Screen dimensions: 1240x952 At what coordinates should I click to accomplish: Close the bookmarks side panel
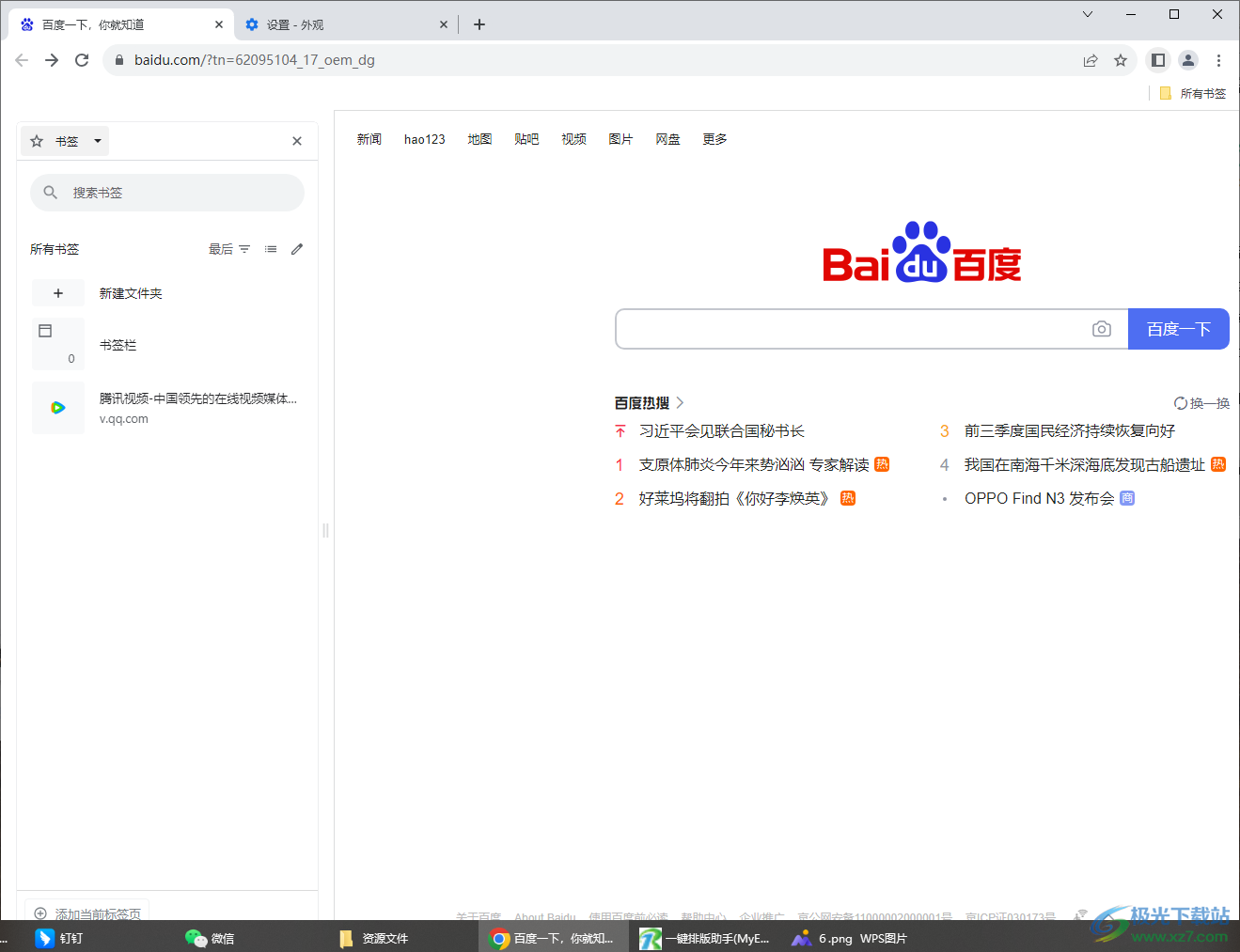pyautogui.click(x=297, y=141)
